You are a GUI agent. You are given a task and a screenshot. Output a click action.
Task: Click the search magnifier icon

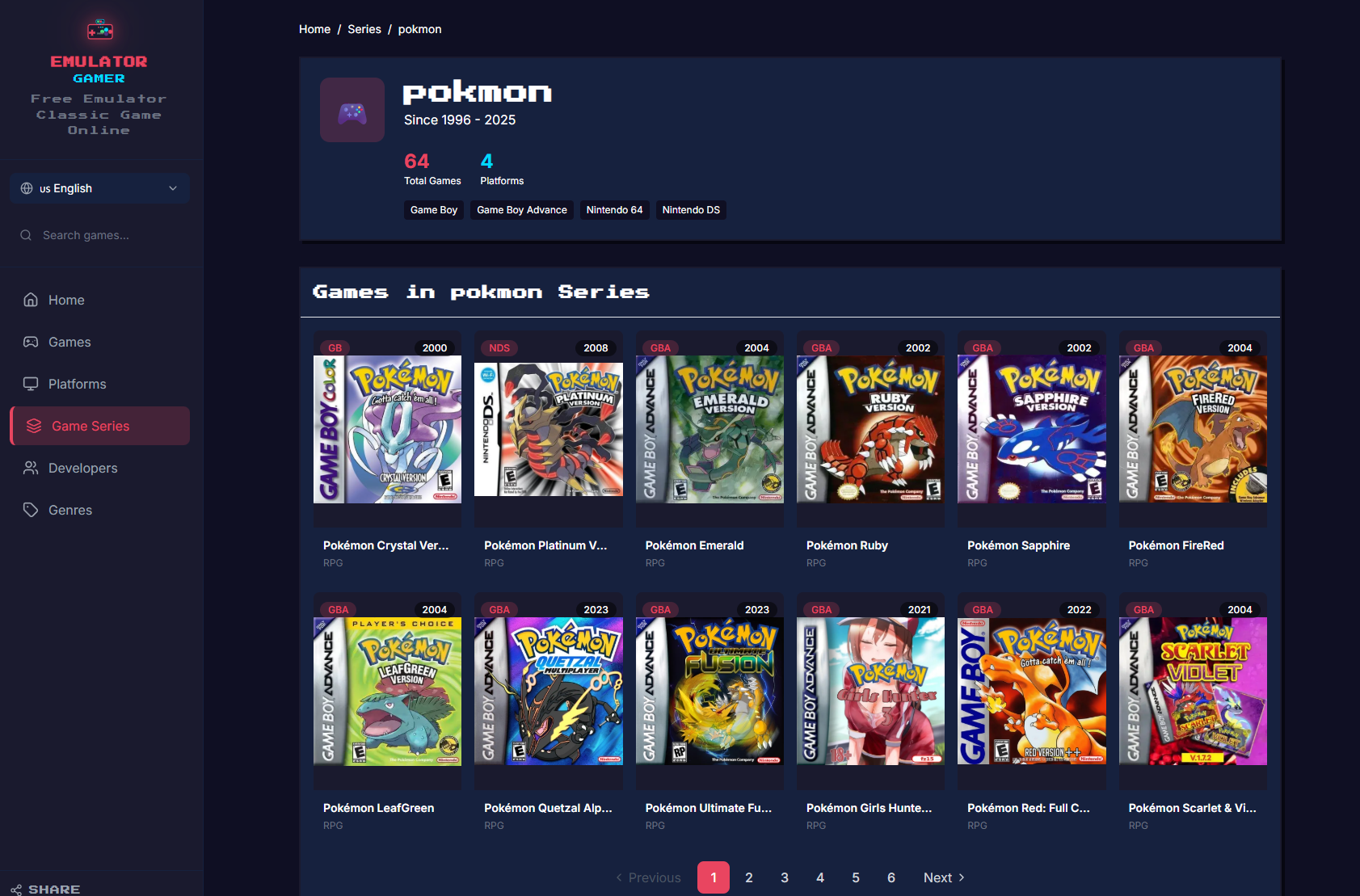[x=26, y=235]
